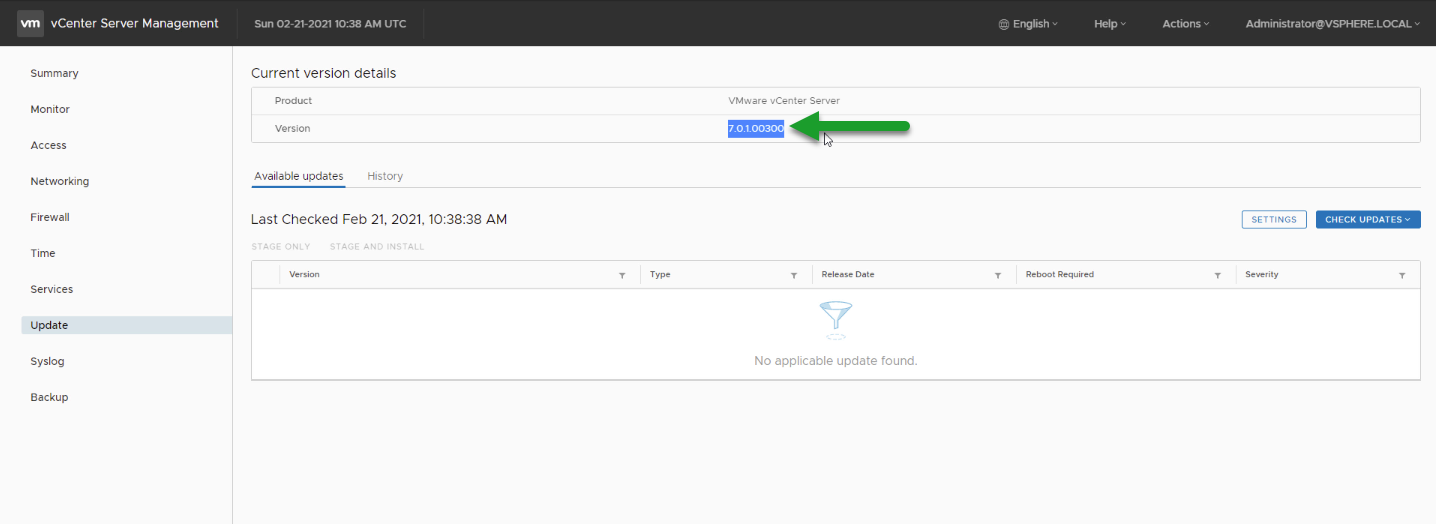Expand the CHECK UPDATES dropdown button
The width and height of the screenshot is (1436, 524).
1368,220
